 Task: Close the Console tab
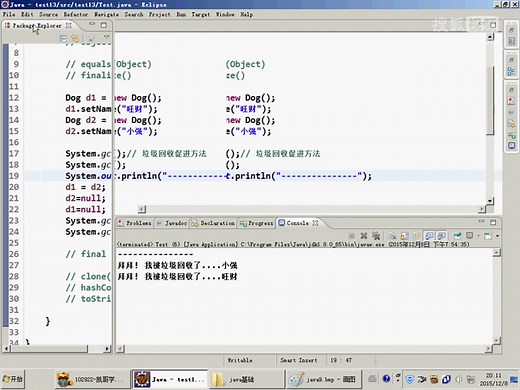coord(315,223)
